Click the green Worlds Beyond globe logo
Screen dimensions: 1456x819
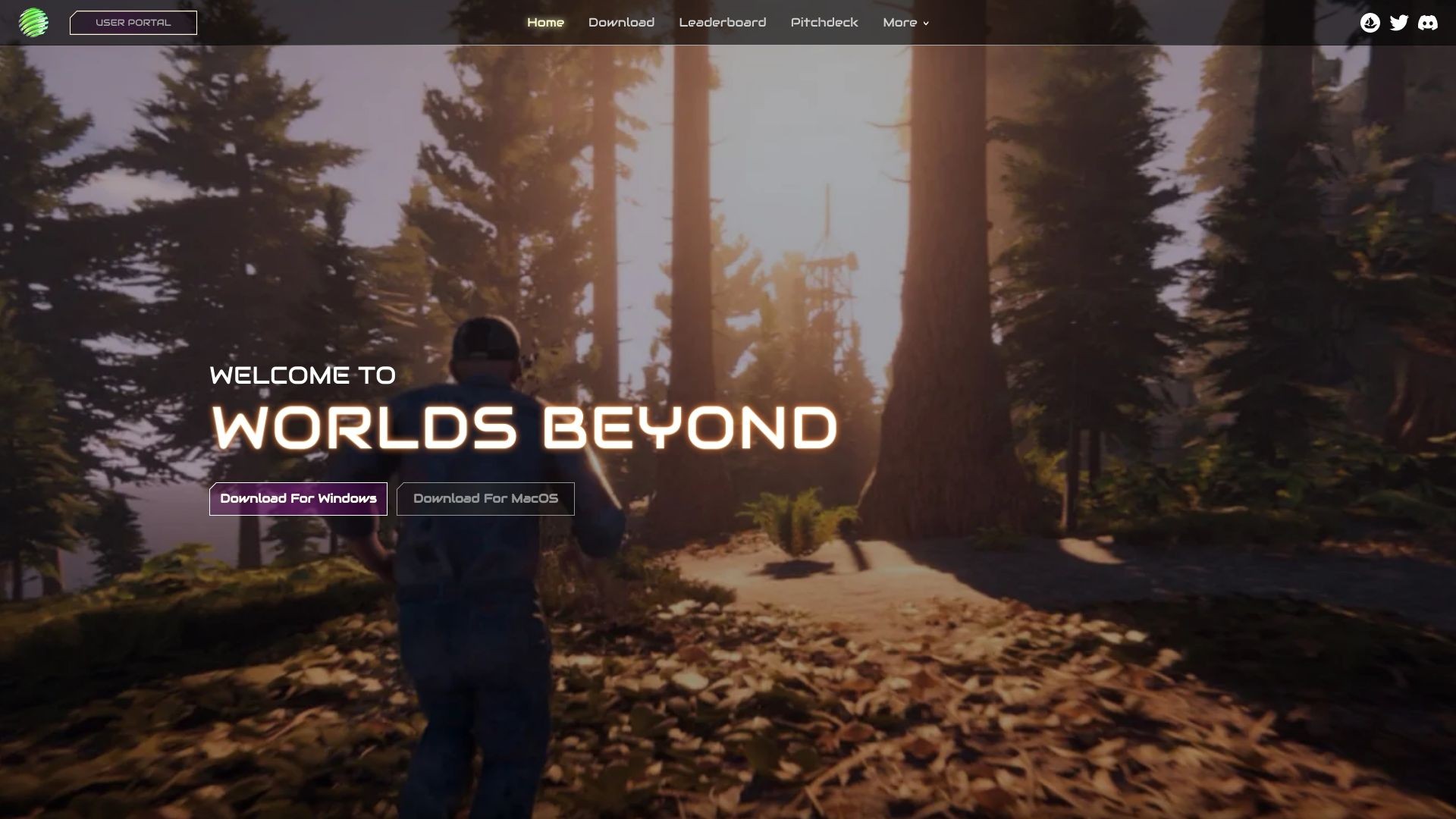34,22
